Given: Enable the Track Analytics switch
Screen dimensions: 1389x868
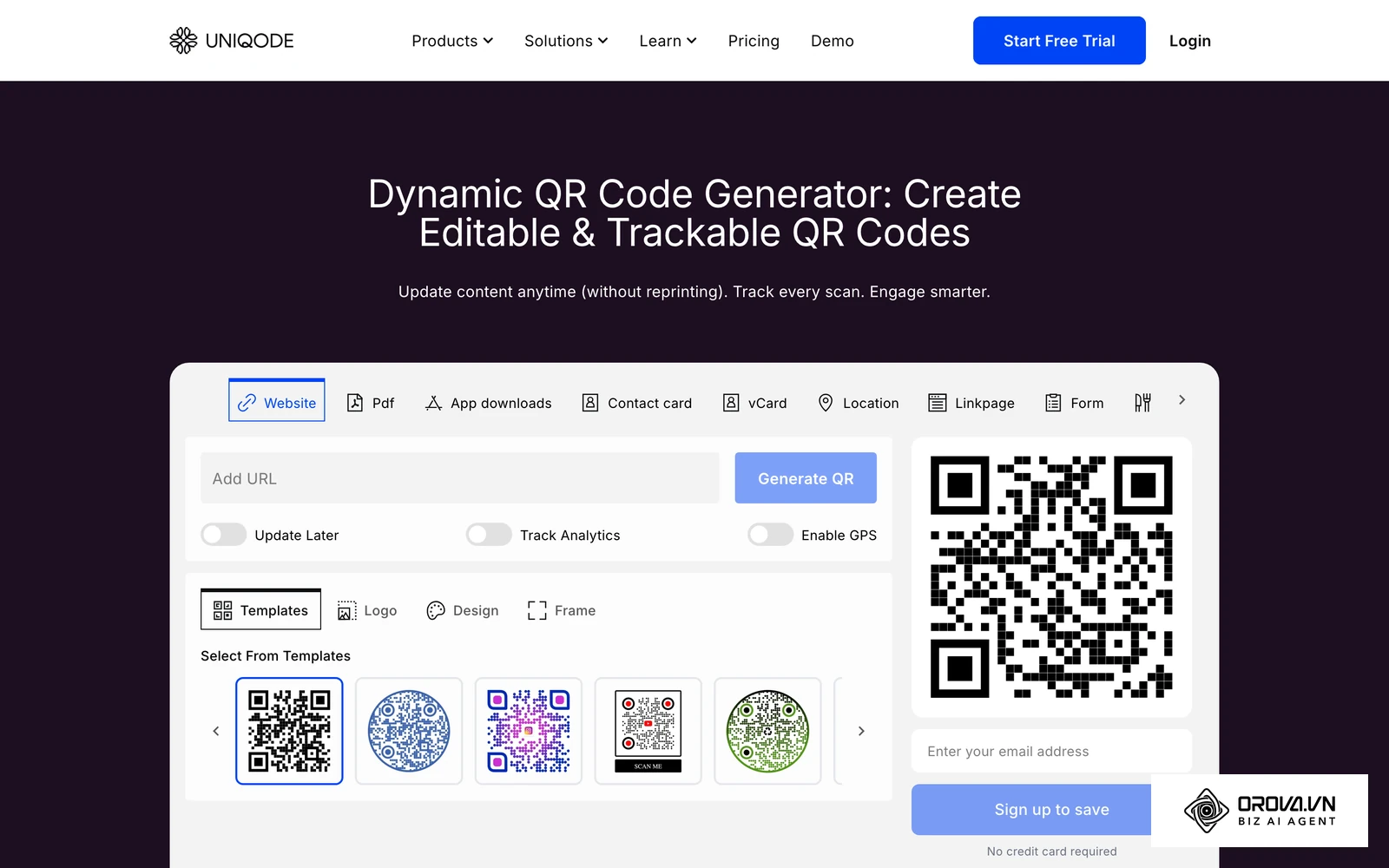Looking at the screenshot, I should [x=489, y=535].
